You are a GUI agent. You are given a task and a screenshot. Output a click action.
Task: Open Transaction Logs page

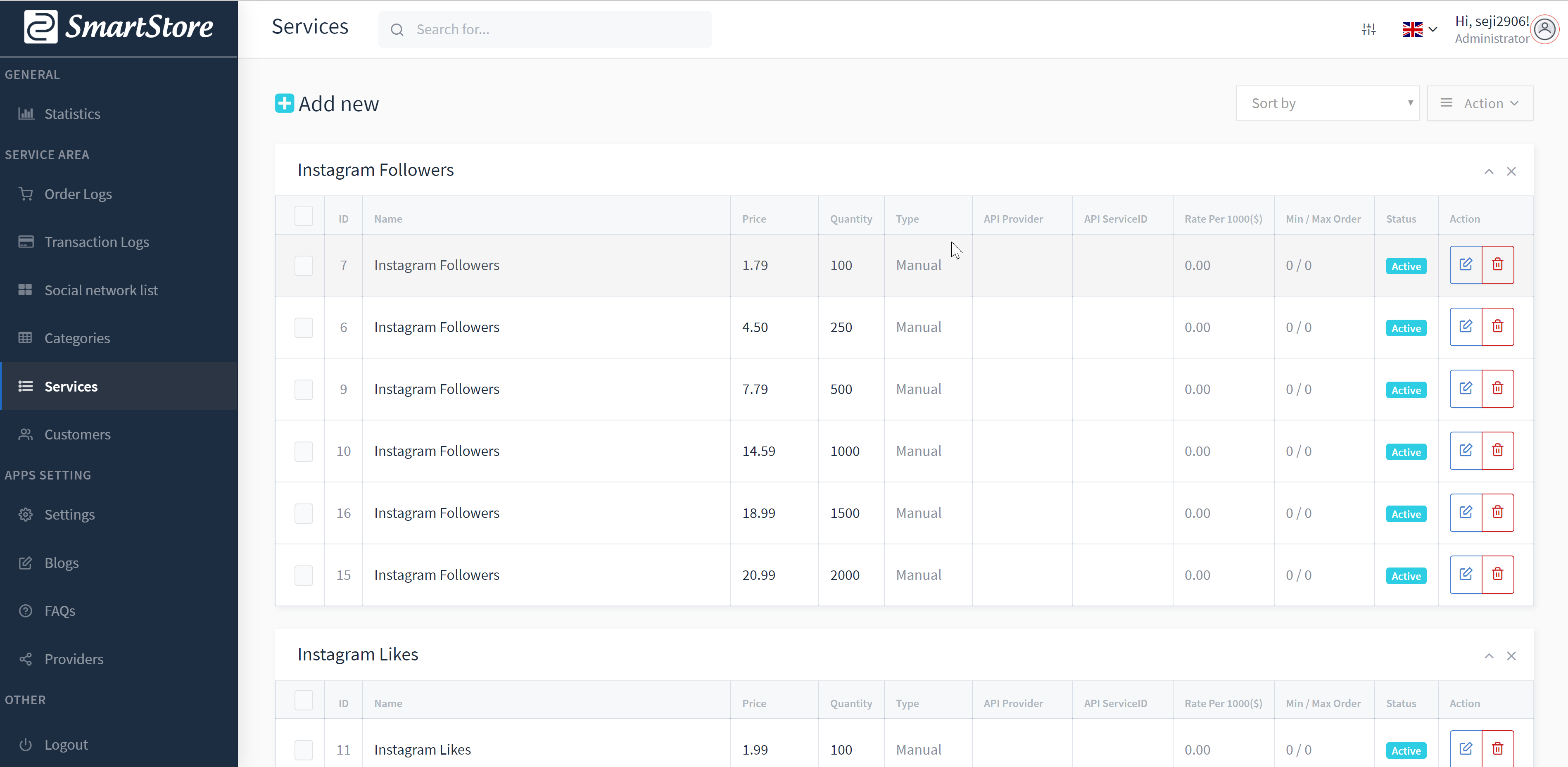pyautogui.click(x=119, y=242)
